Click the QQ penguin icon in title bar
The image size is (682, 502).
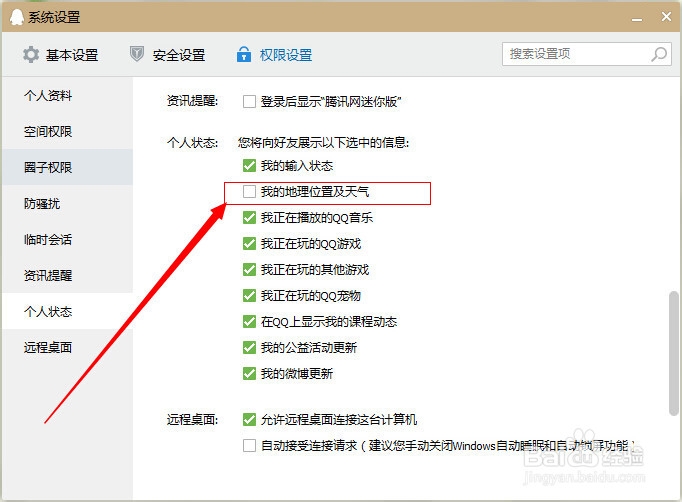17,17
